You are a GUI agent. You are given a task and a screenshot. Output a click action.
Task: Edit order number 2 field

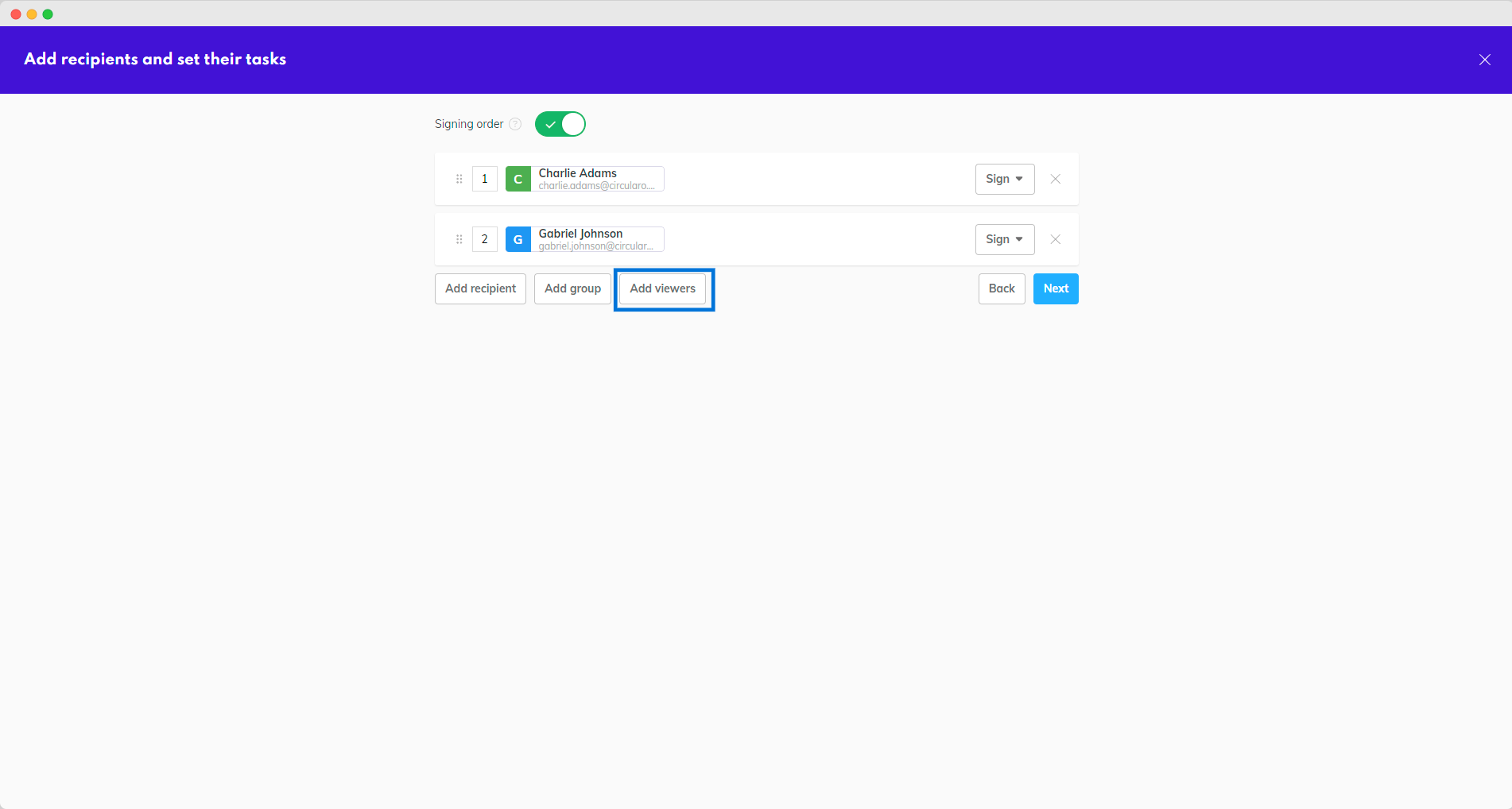tap(485, 239)
